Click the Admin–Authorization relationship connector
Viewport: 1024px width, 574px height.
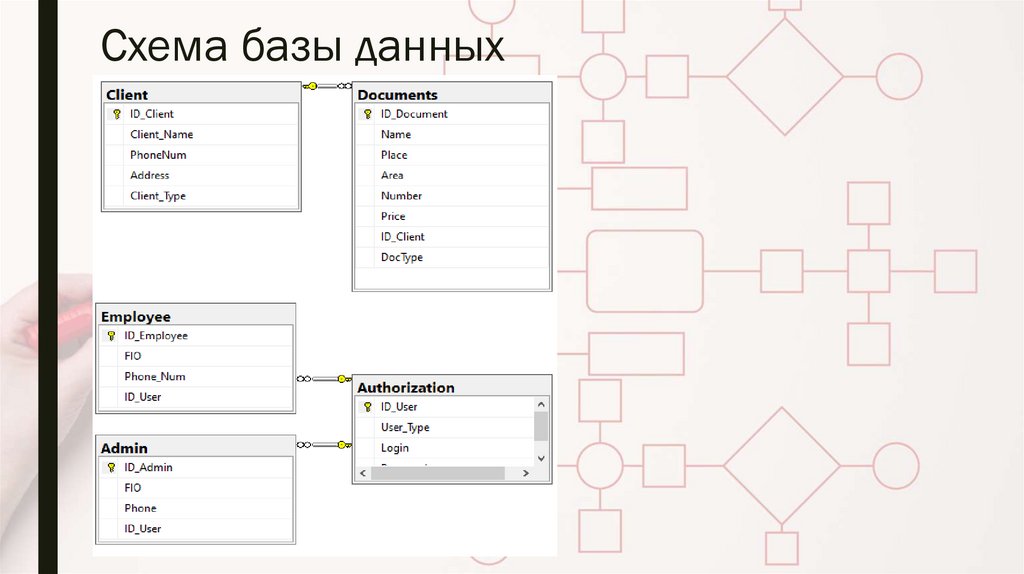click(x=324, y=445)
